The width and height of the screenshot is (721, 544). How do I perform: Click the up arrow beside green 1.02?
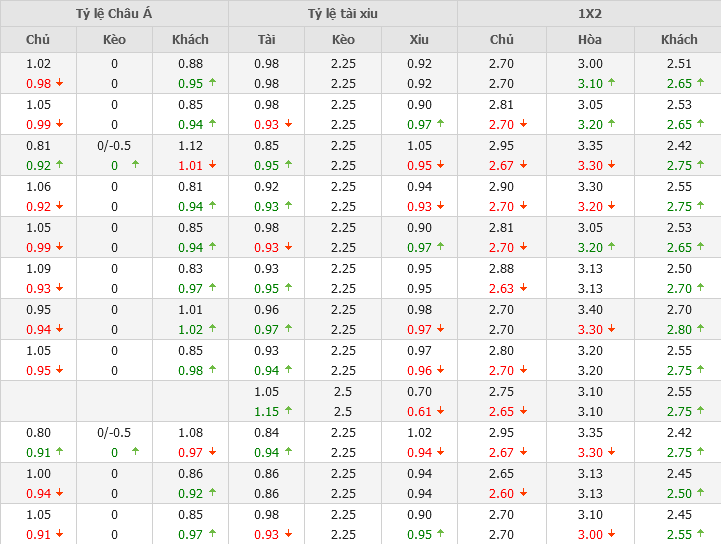(212, 329)
